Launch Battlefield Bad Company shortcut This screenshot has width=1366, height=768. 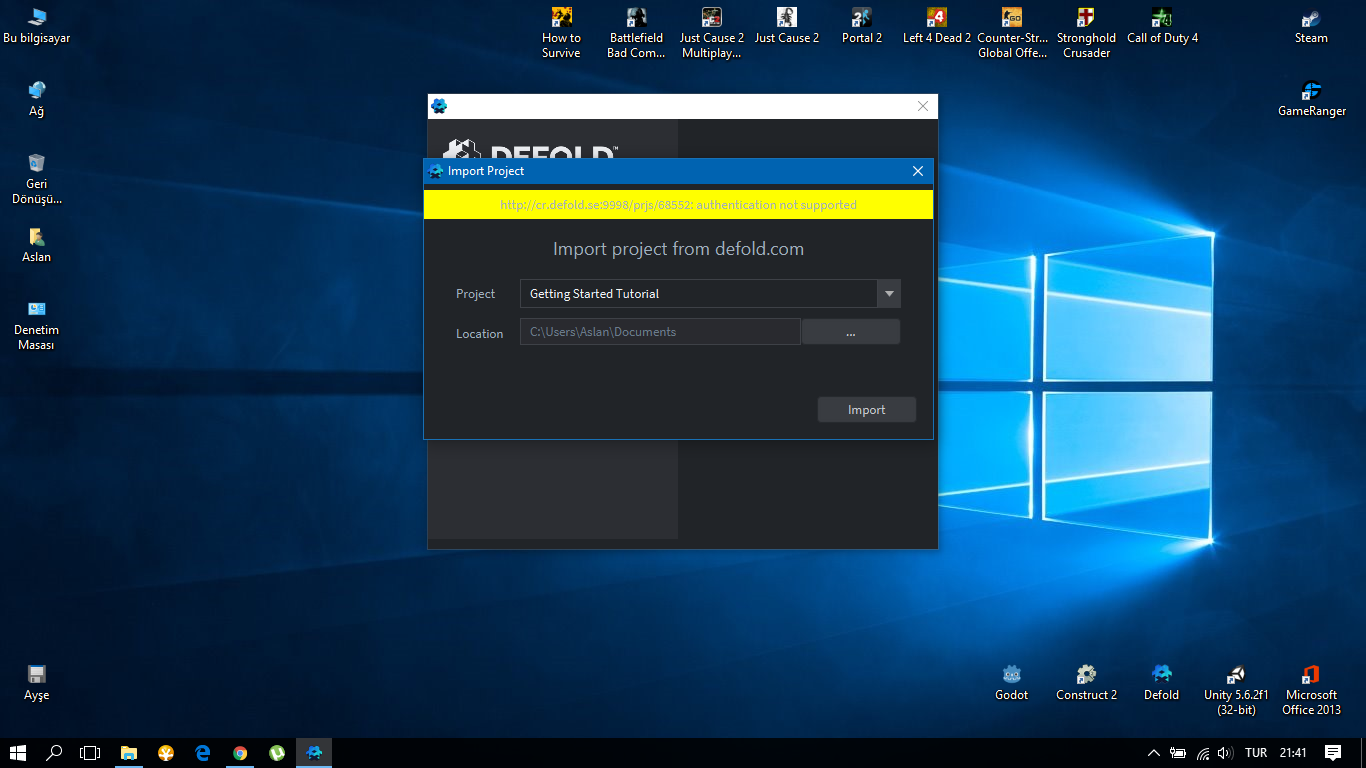tap(636, 34)
